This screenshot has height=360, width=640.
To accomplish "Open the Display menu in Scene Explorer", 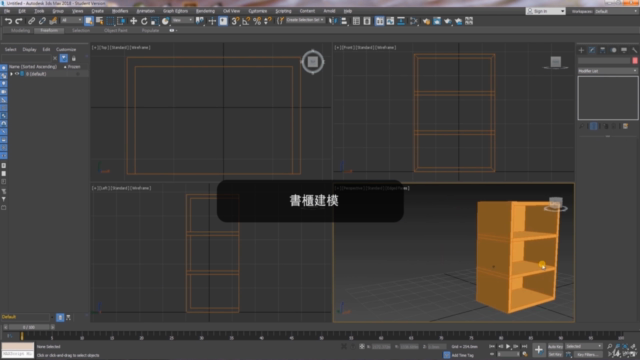I will coord(29,49).
